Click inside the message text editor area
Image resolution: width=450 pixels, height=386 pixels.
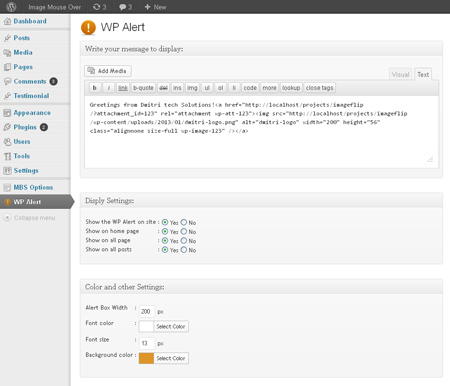[x=261, y=132]
